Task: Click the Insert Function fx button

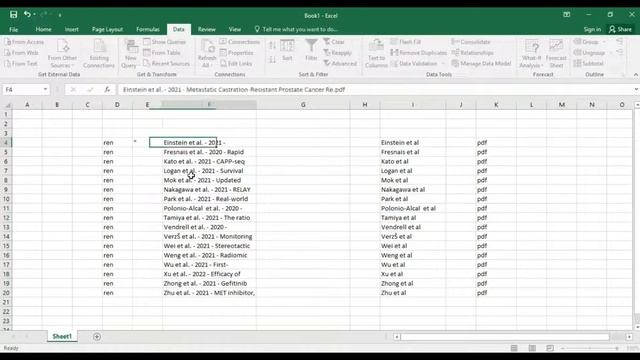Action: (x=107, y=89)
